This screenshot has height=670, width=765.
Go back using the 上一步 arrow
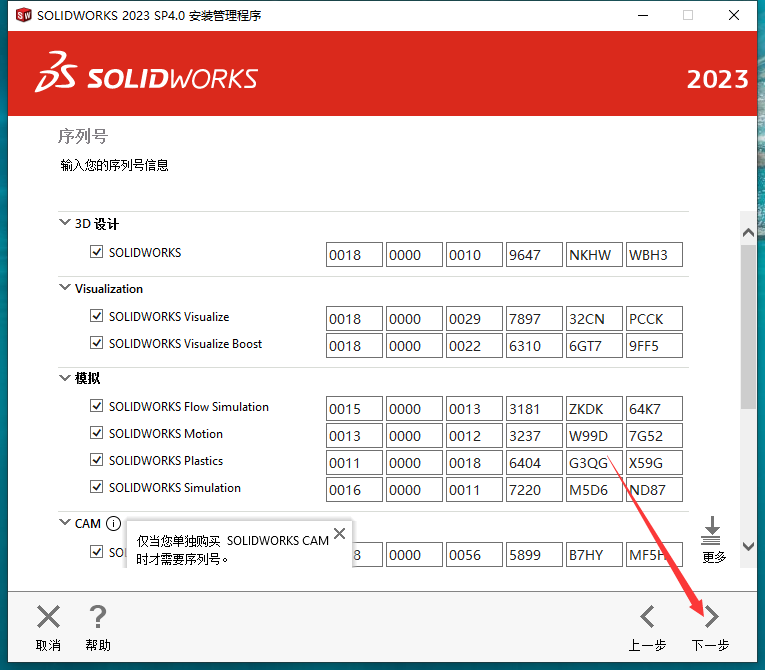coord(647,616)
